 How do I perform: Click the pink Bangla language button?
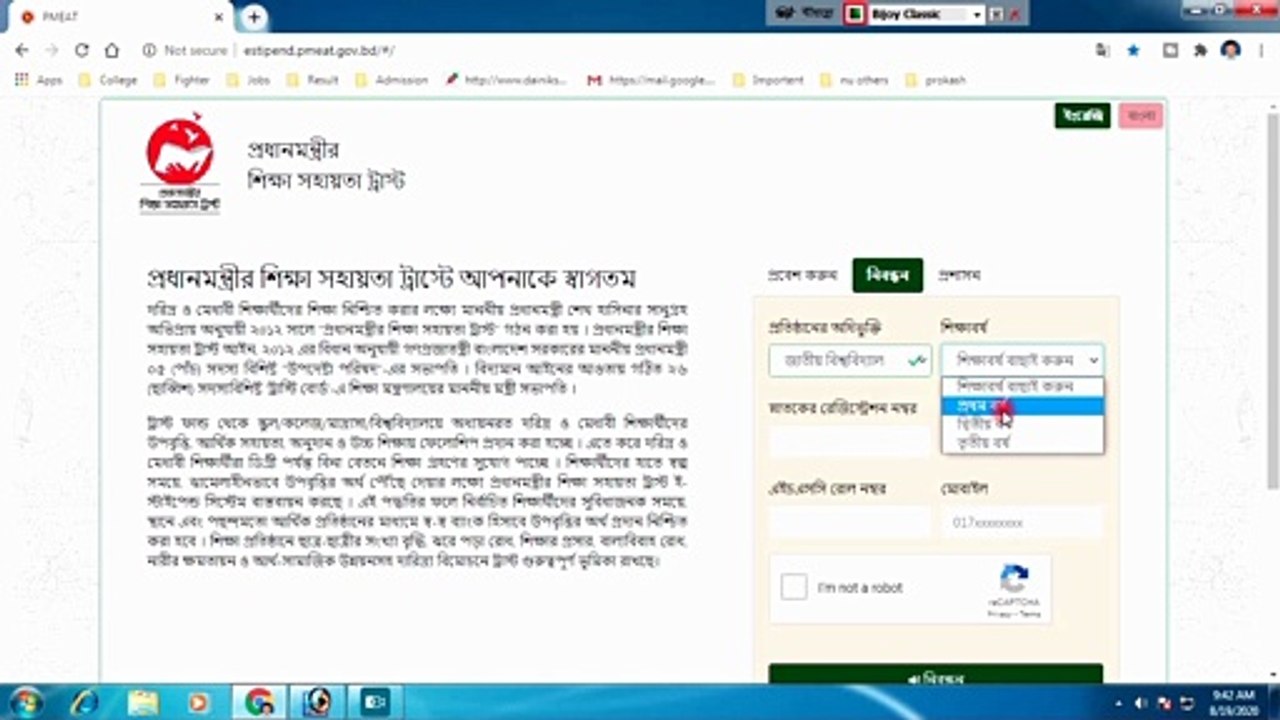pos(1141,116)
